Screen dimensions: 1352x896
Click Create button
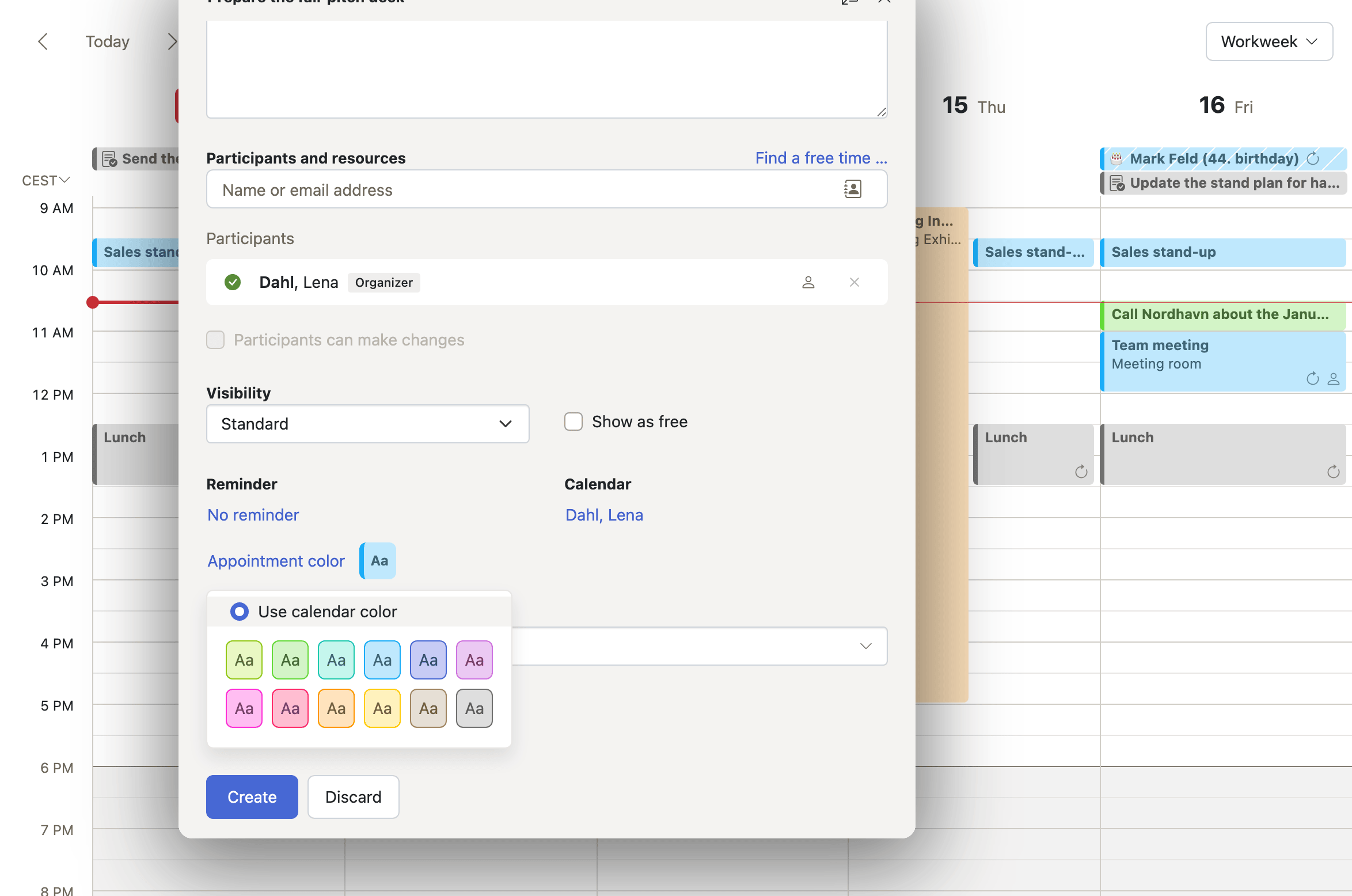pos(252,797)
